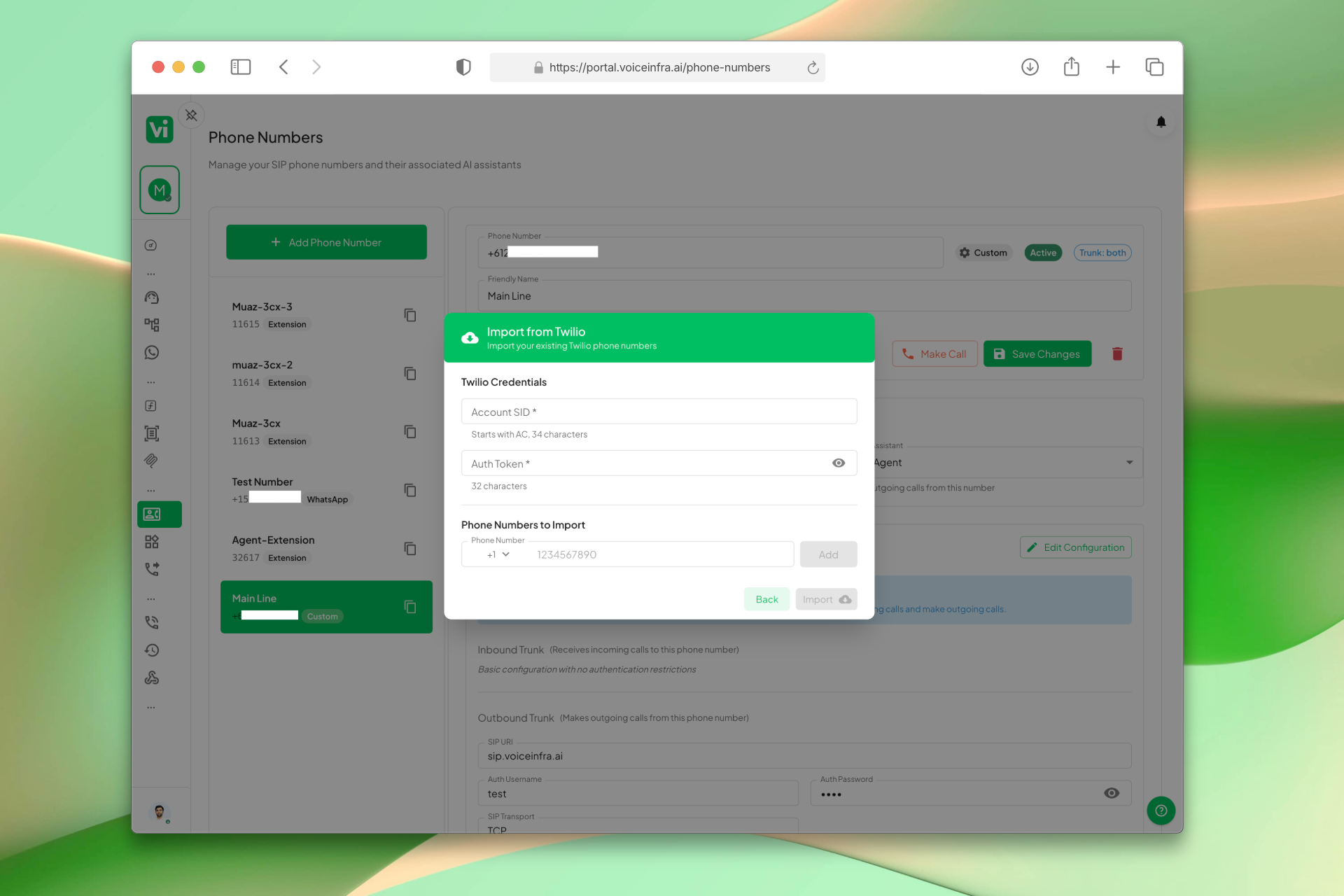1344x896 pixels.
Task: Delete the phone number with trash icon
Action: coord(1117,354)
